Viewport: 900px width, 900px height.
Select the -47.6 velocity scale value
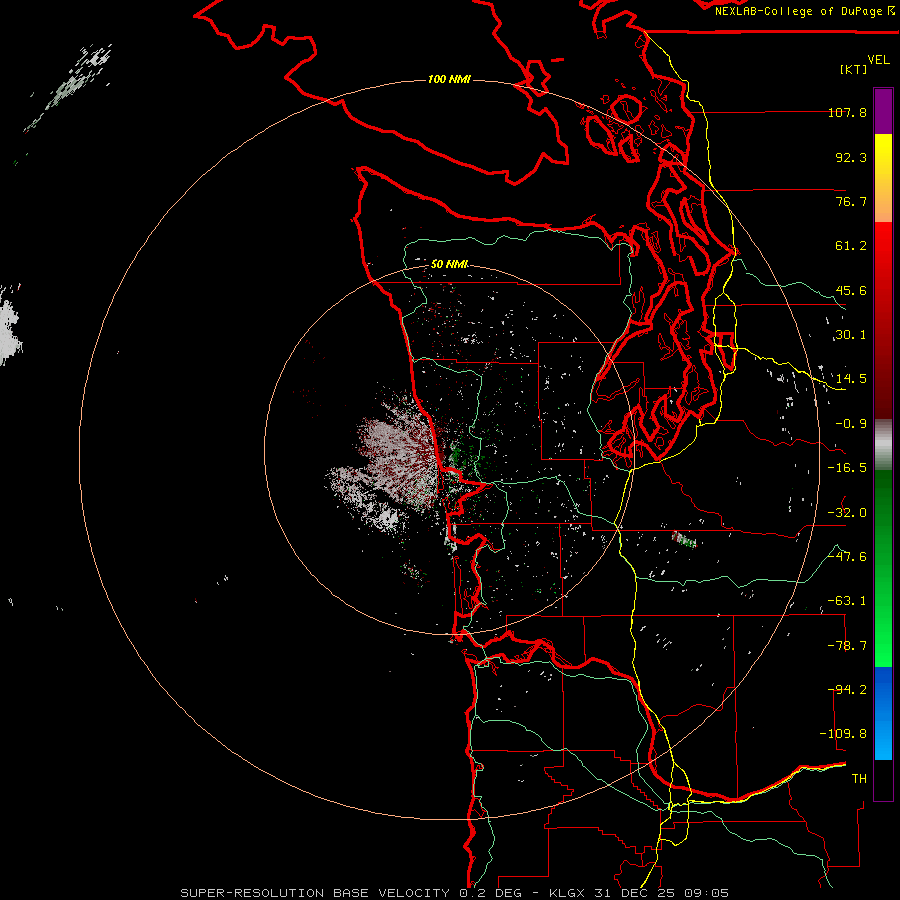[847, 557]
